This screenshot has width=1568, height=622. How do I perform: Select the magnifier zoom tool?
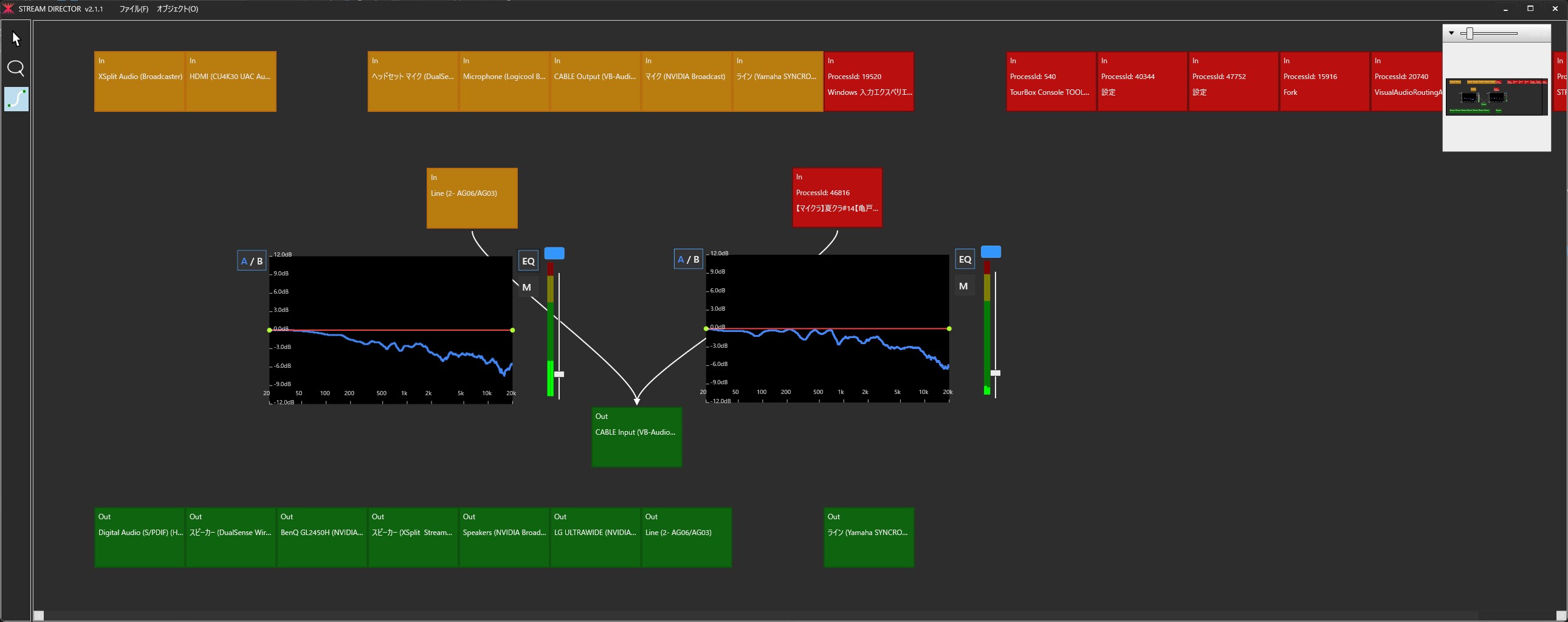[x=16, y=68]
